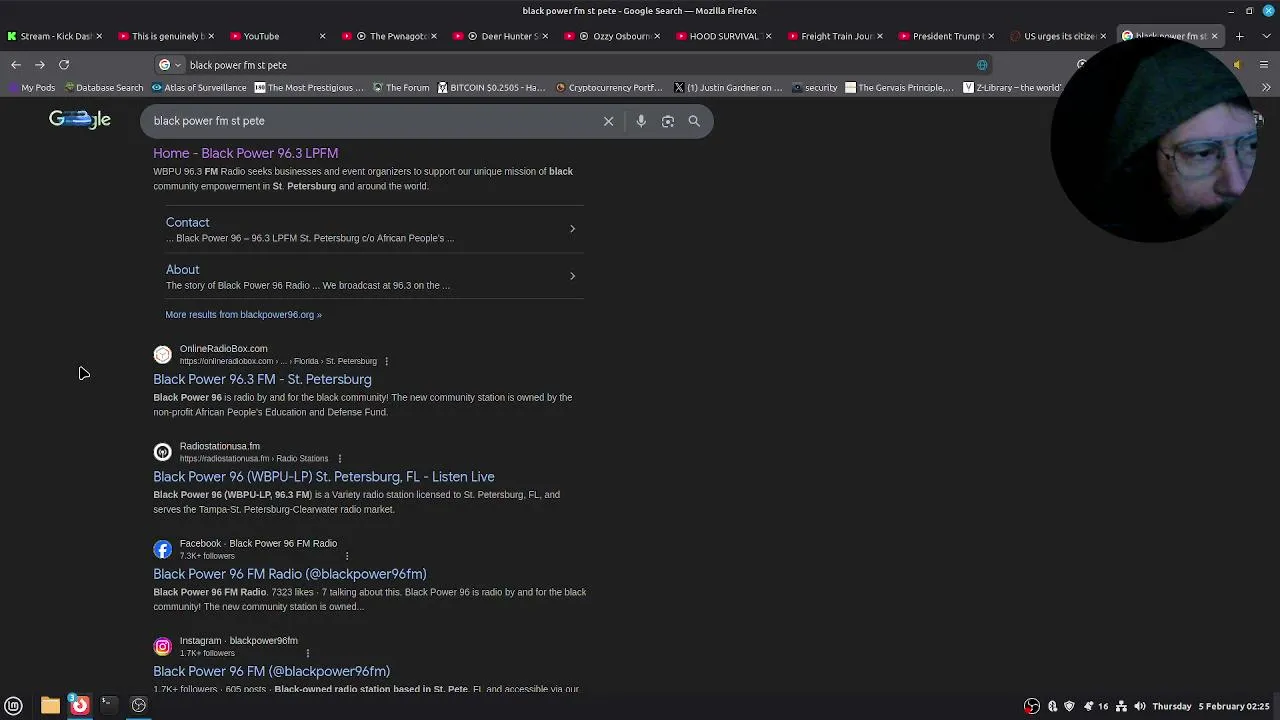
Task: Open search engine dropdown in address bar
Action: [x=170, y=65]
